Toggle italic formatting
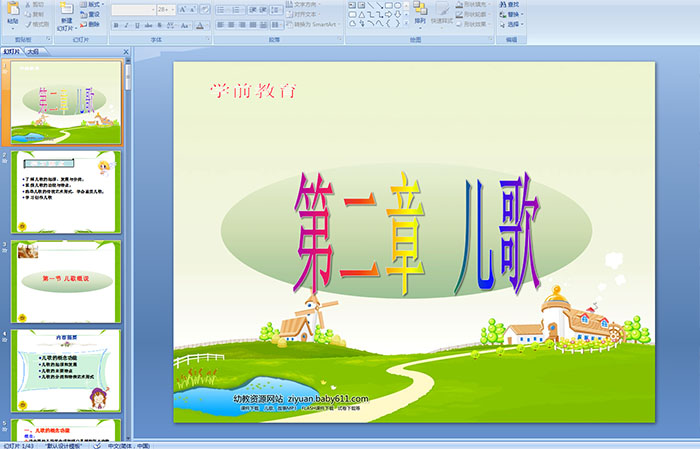This screenshot has height=449, width=700. [127, 25]
